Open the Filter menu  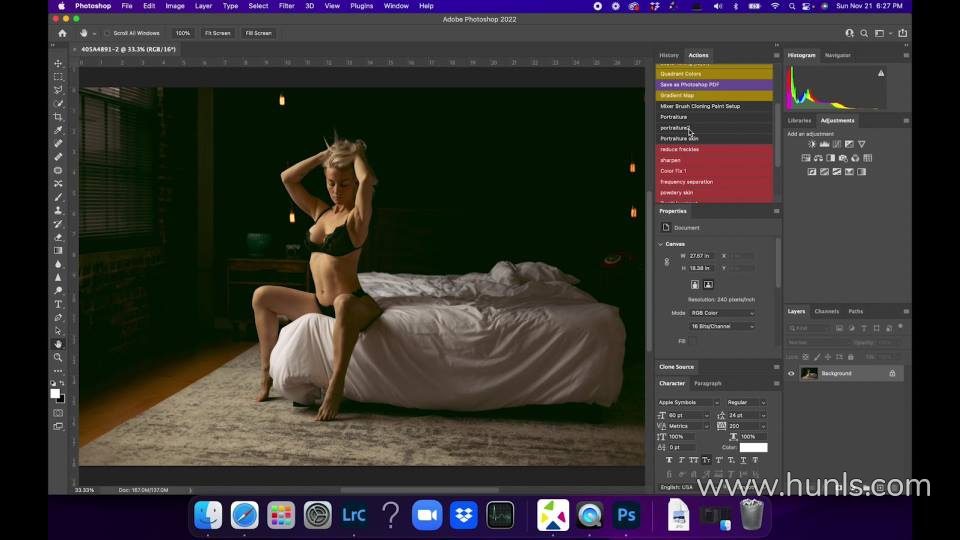[286, 6]
